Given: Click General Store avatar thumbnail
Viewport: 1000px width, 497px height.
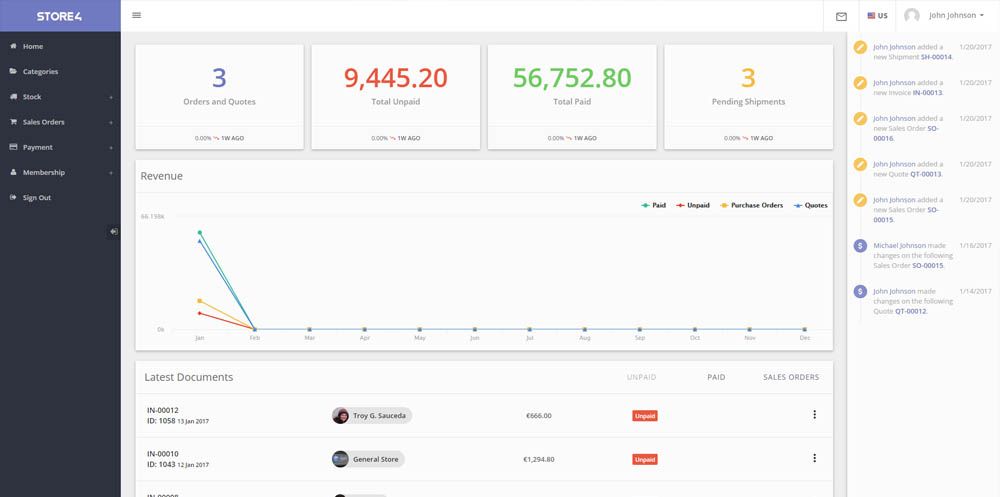Looking at the screenshot, I should [341, 459].
